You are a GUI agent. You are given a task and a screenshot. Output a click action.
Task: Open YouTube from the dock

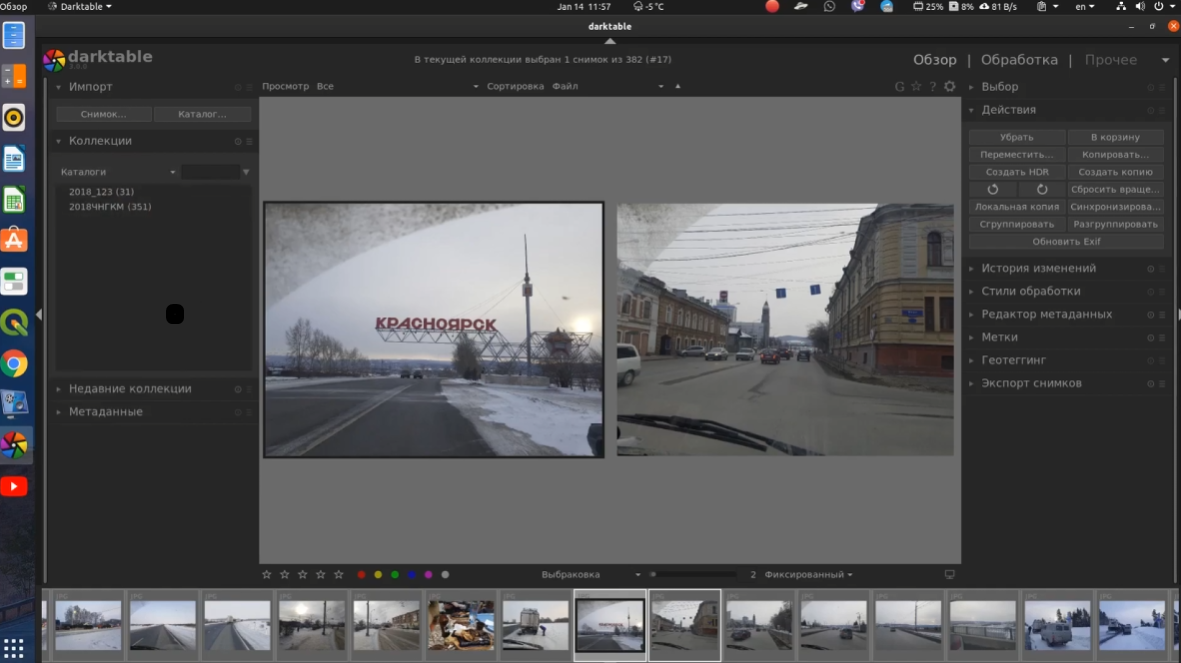14,486
